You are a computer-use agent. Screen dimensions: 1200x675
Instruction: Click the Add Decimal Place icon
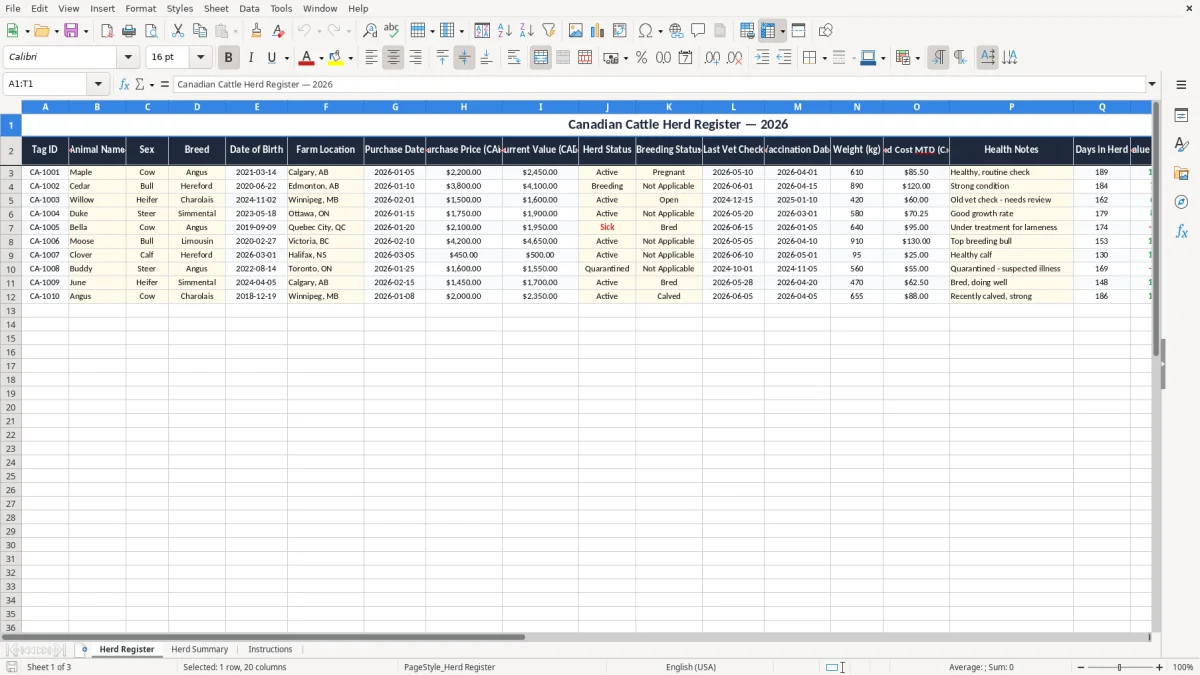[x=712, y=58]
